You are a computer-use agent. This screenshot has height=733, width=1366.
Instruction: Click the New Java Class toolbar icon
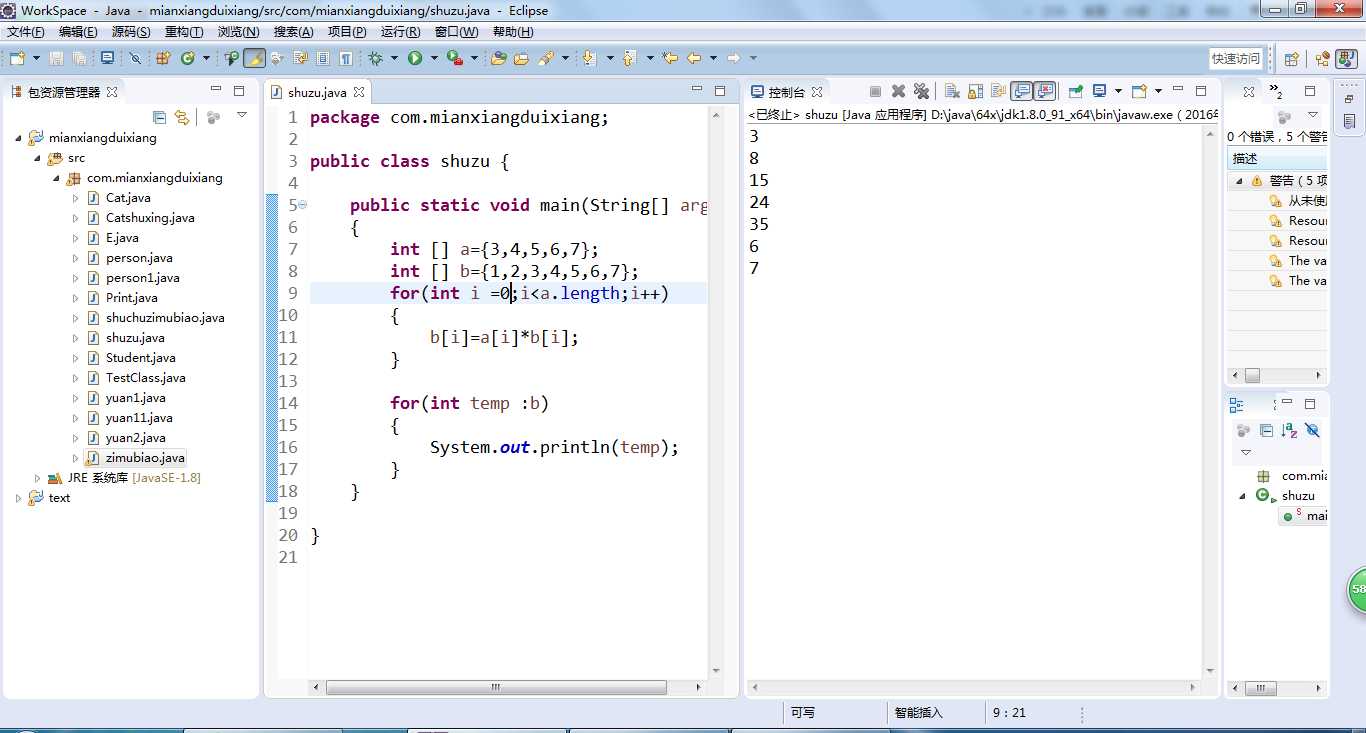pos(187,58)
